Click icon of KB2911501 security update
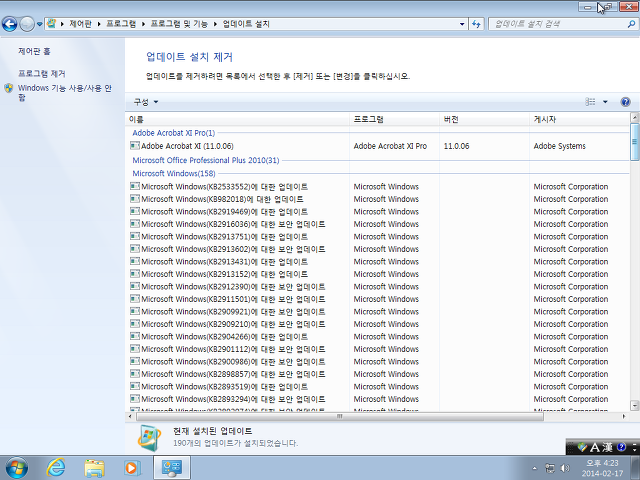Image resolution: width=640 pixels, height=480 pixels. pos(135,299)
